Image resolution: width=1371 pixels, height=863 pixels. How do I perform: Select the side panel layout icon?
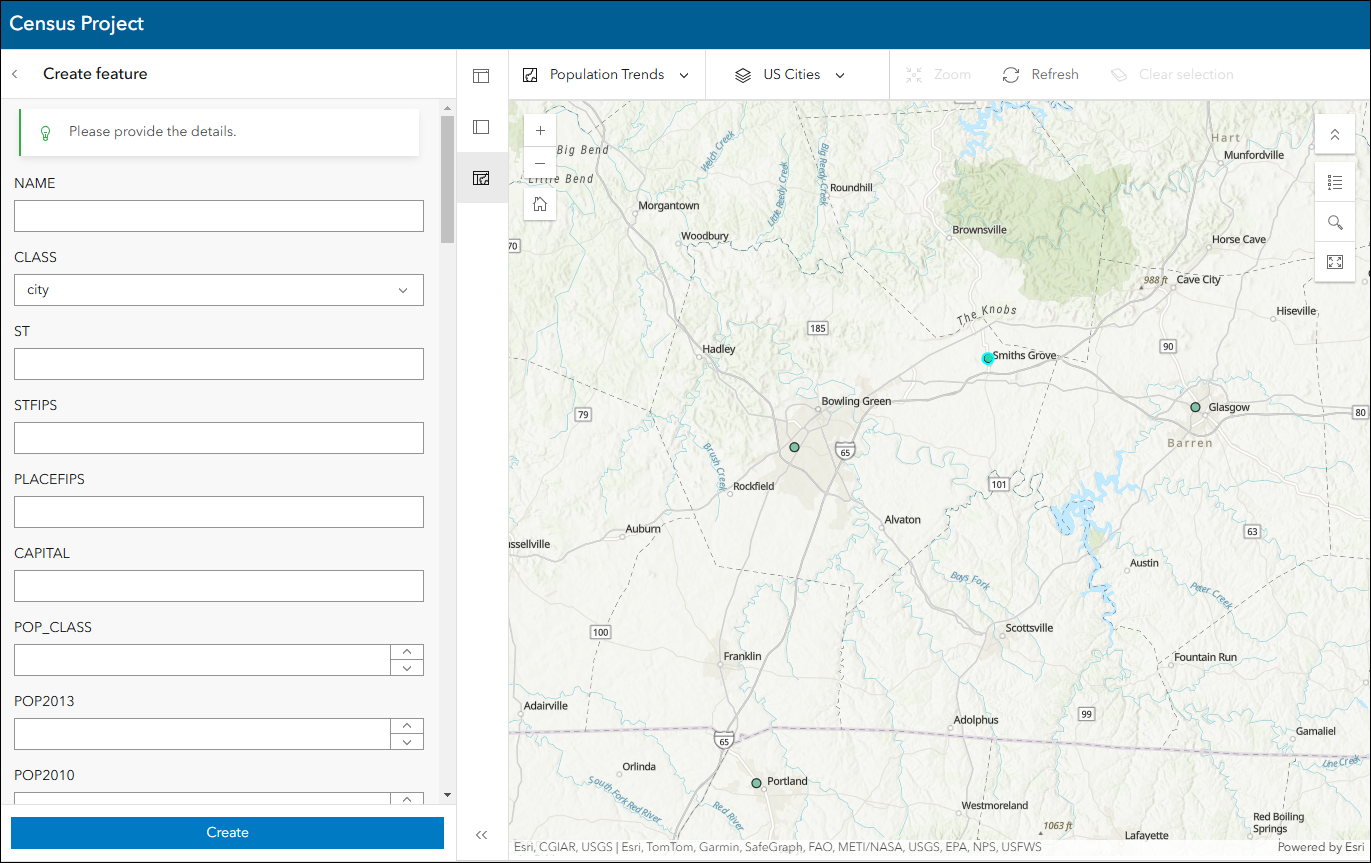[x=481, y=127]
